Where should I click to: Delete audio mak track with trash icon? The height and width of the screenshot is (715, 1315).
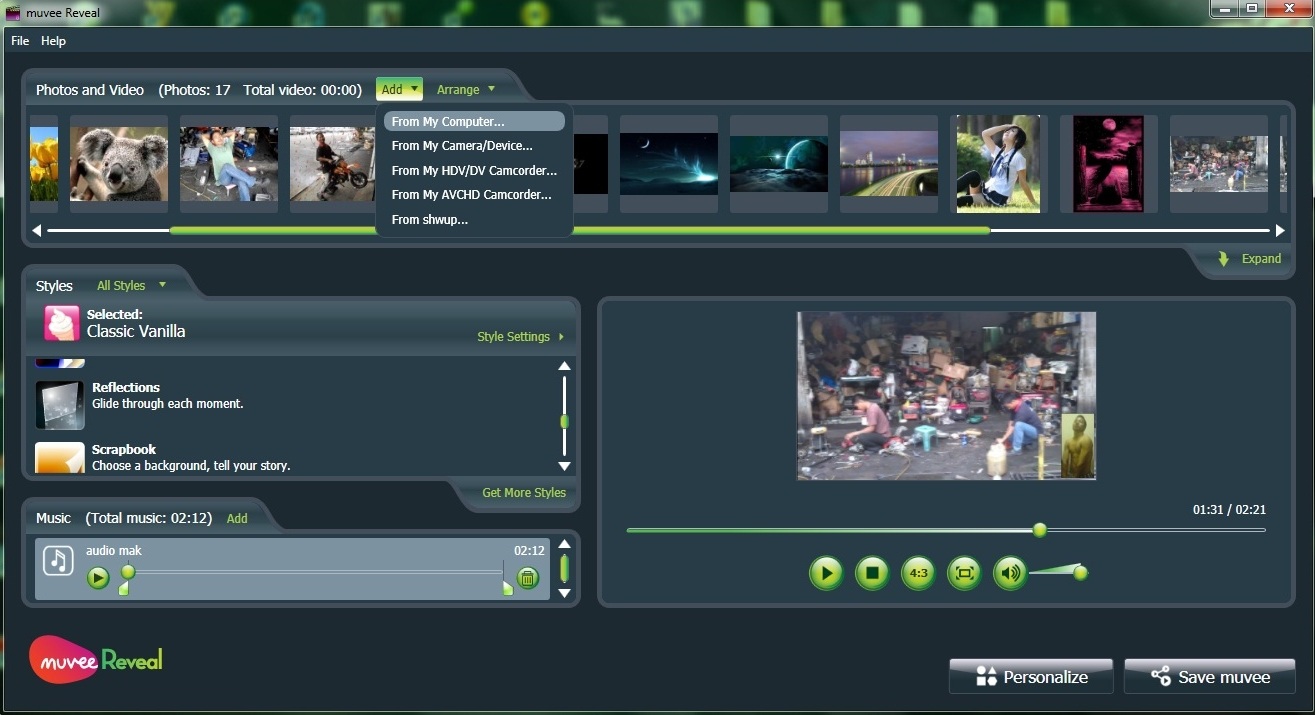click(x=527, y=577)
